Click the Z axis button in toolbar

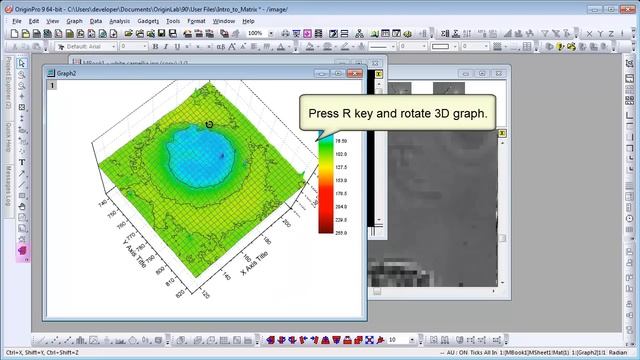611,34
